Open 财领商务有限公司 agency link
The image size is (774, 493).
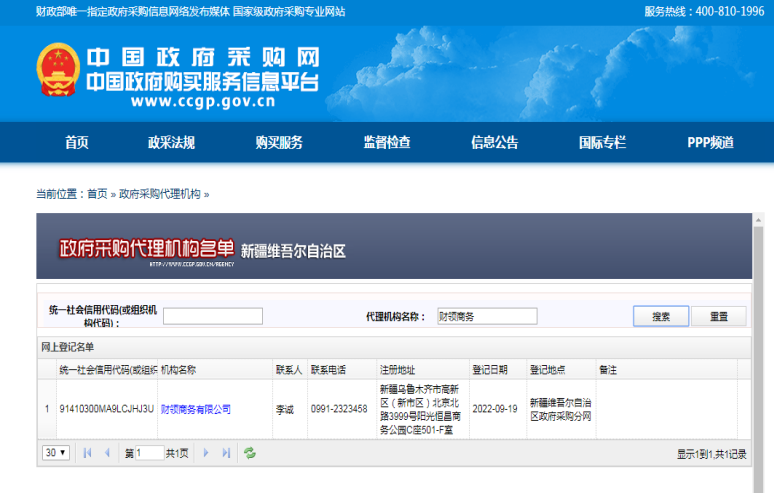196,409
